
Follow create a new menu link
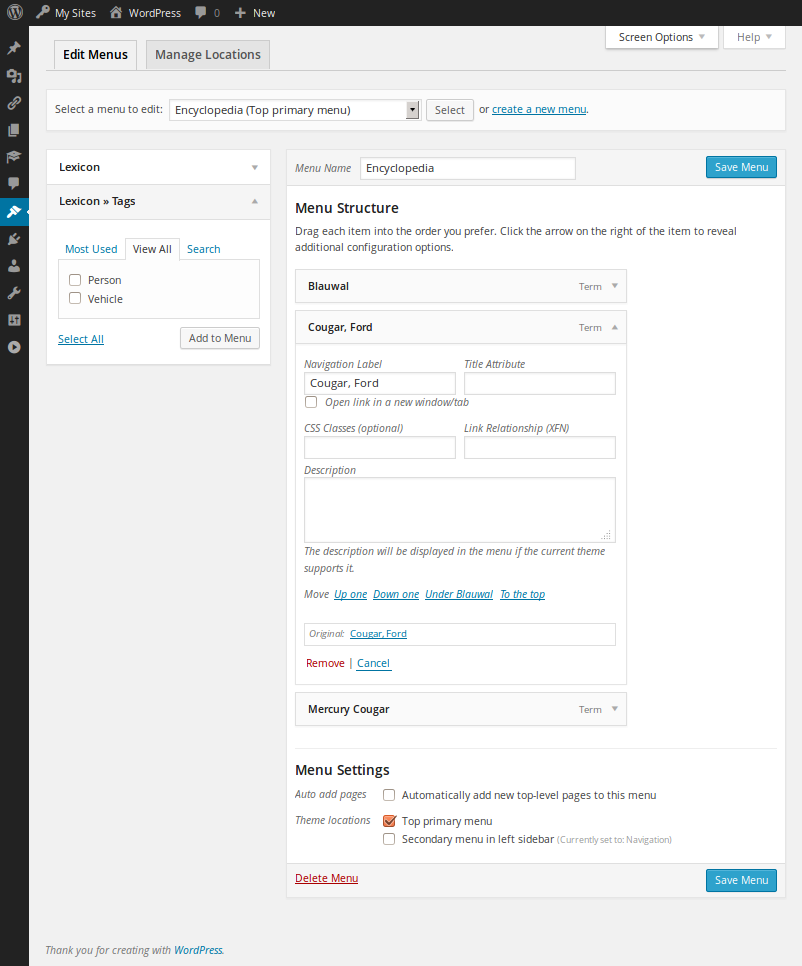click(x=539, y=109)
